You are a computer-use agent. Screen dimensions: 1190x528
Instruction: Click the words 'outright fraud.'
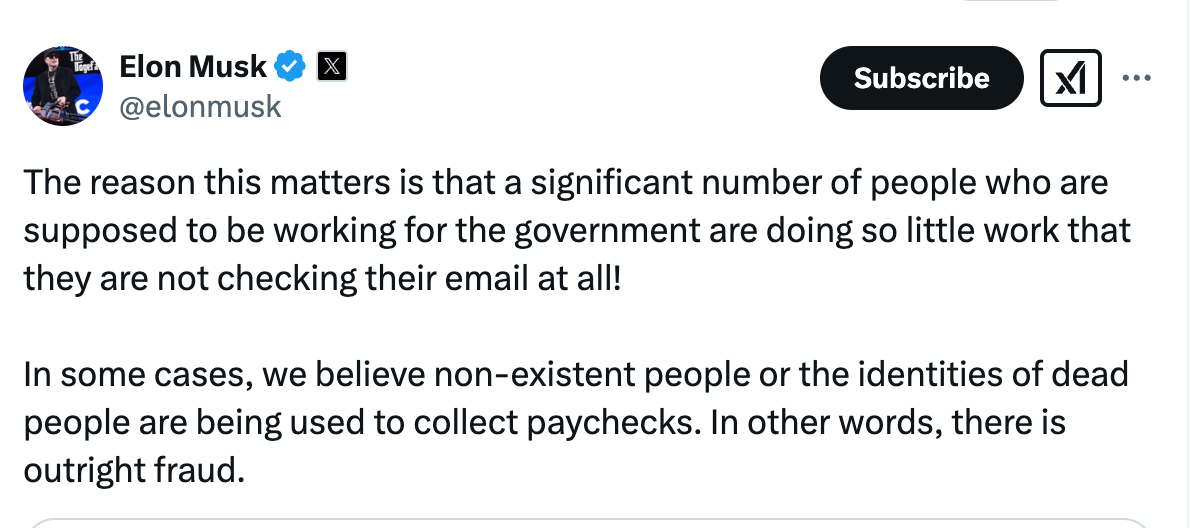click(x=134, y=470)
